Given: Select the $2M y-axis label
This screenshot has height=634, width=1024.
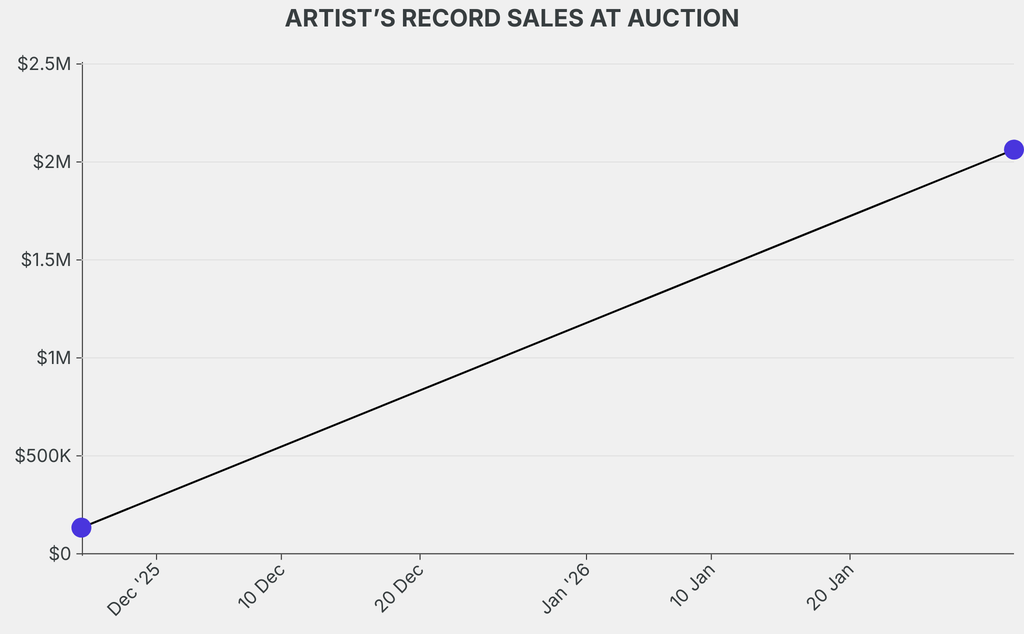Looking at the screenshot, I should 51,162.
